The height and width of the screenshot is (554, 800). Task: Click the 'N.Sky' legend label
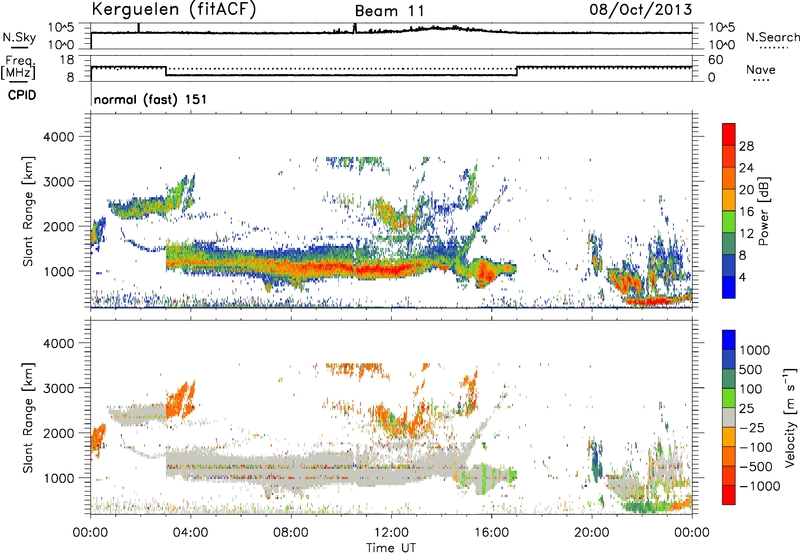pyautogui.click(x=19, y=38)
